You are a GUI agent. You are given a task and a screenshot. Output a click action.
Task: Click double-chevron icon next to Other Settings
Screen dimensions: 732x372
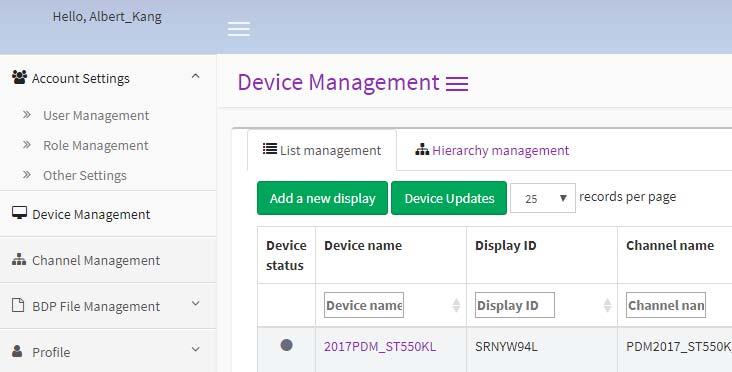coord(27,175)
